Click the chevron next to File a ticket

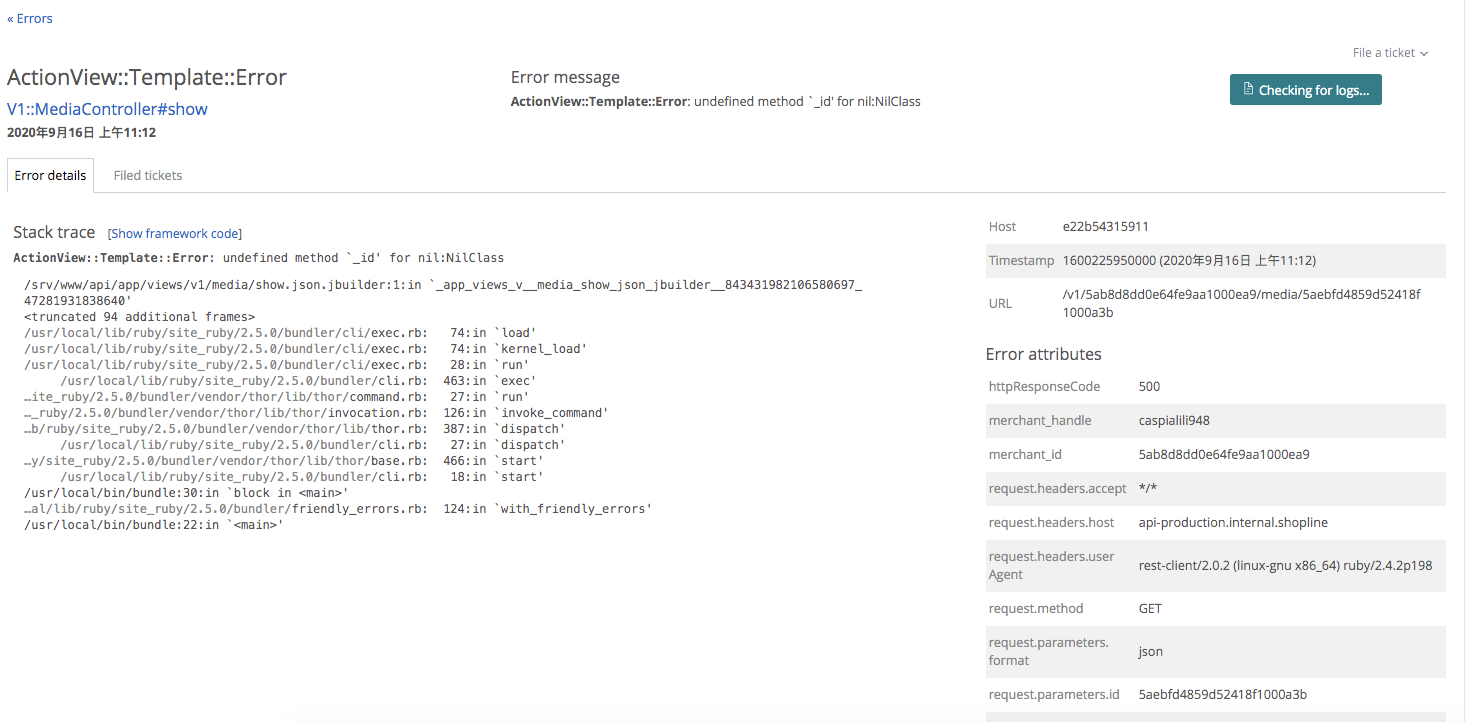pyautogui.click(x=1424, y=54)
